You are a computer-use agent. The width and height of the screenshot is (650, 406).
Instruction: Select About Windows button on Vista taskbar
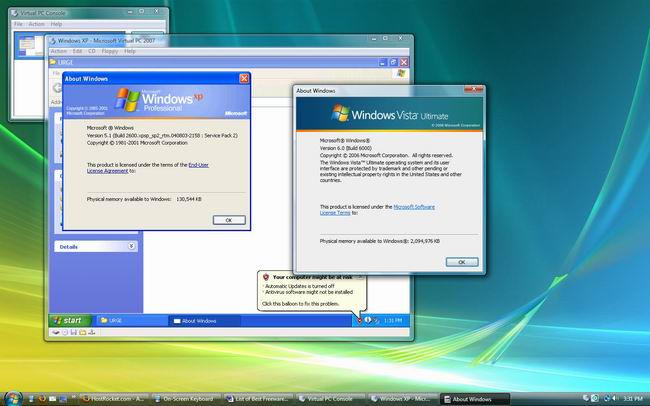(474, 399)
